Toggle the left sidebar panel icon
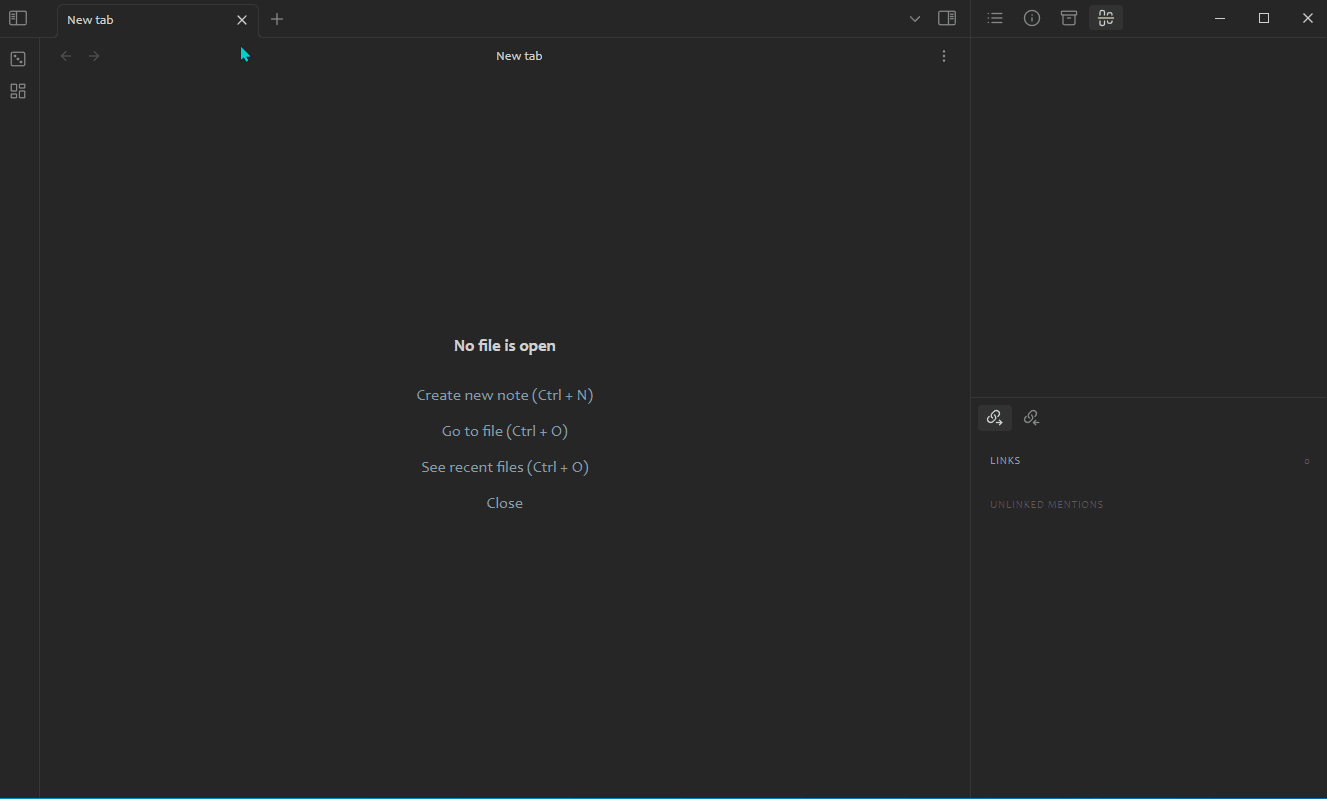The height and width of the screenshot is (799, 1327). 18,18
